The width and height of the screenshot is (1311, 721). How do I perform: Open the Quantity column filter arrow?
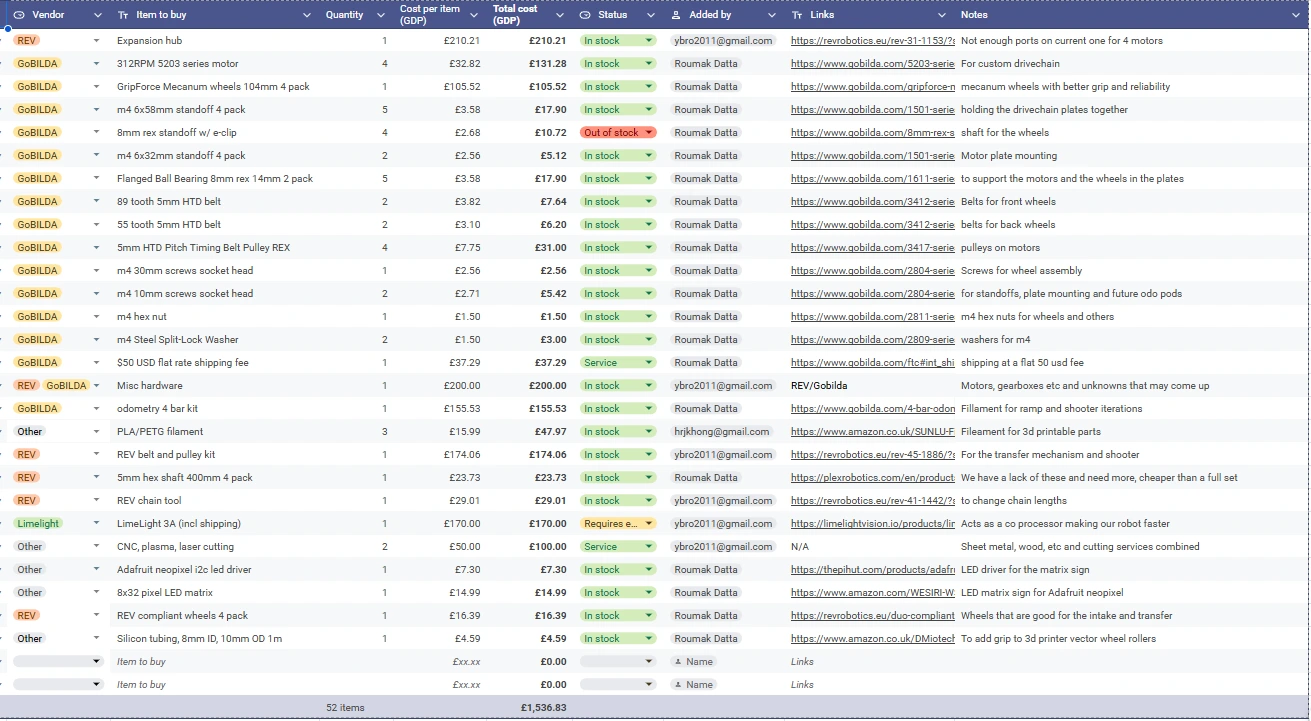[381, 15]
